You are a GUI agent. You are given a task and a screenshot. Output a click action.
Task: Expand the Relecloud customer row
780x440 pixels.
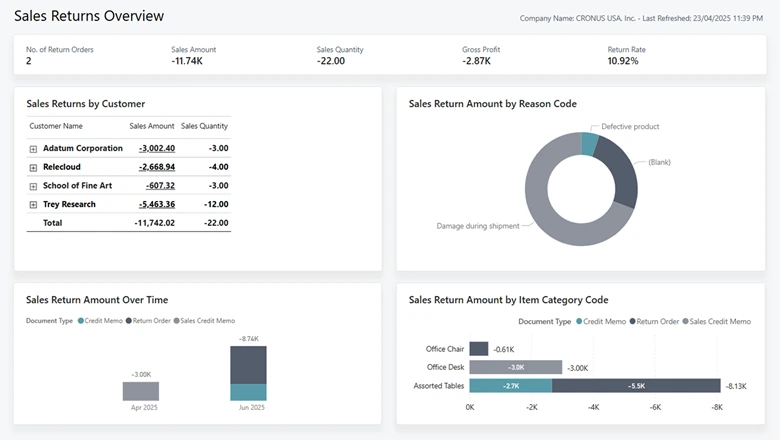33,167
